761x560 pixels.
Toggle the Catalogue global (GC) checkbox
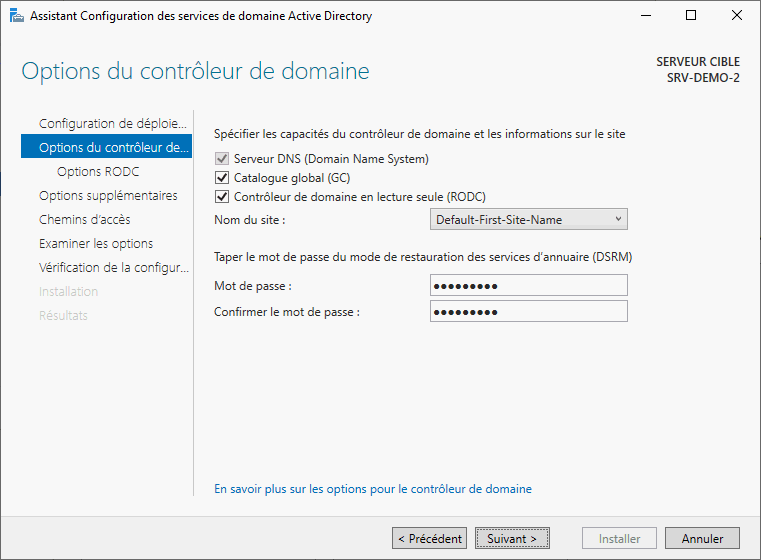[222, 178]
